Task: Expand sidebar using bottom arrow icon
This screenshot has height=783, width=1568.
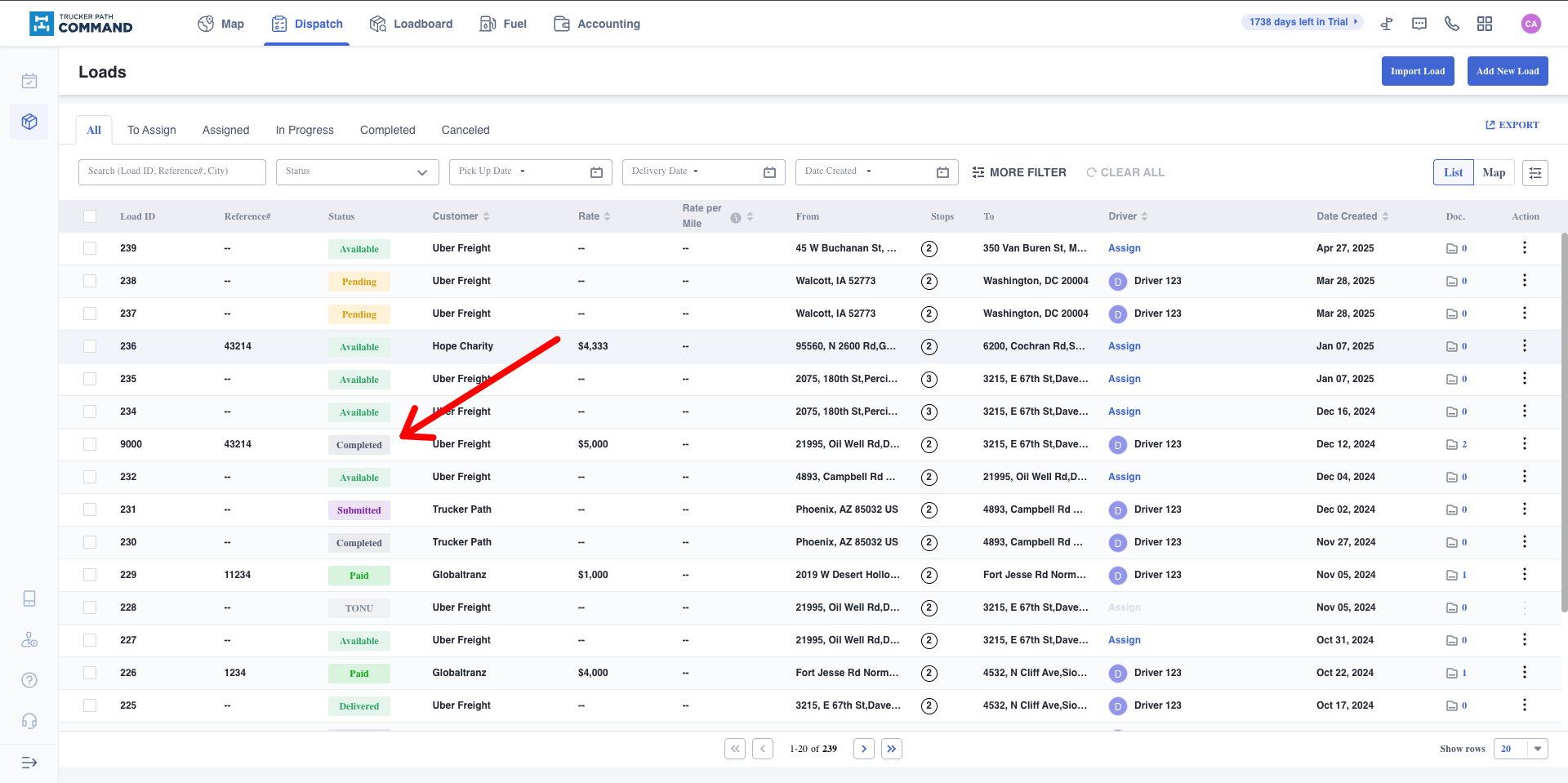Action: pyautogui.click(x=29, y=763)
